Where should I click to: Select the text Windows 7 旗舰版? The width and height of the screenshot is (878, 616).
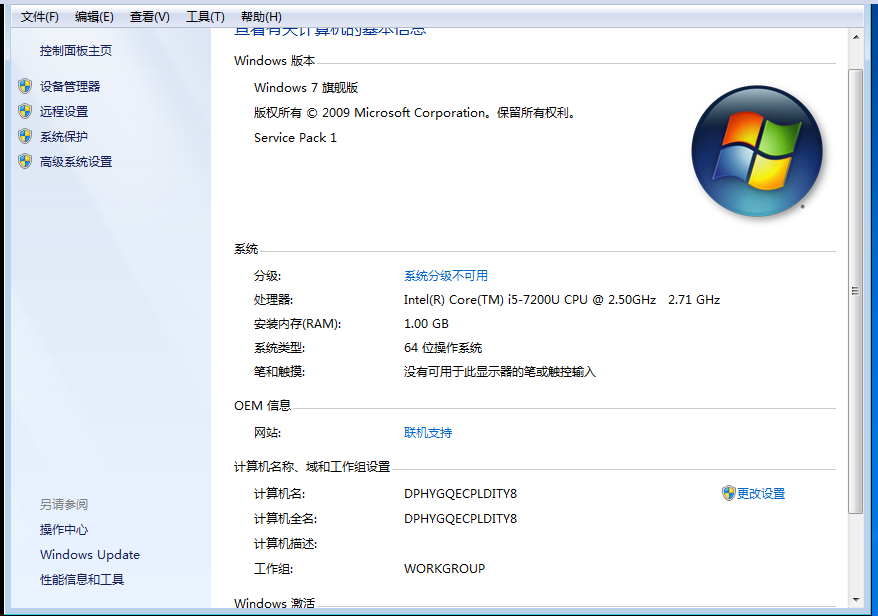point(306,88)
